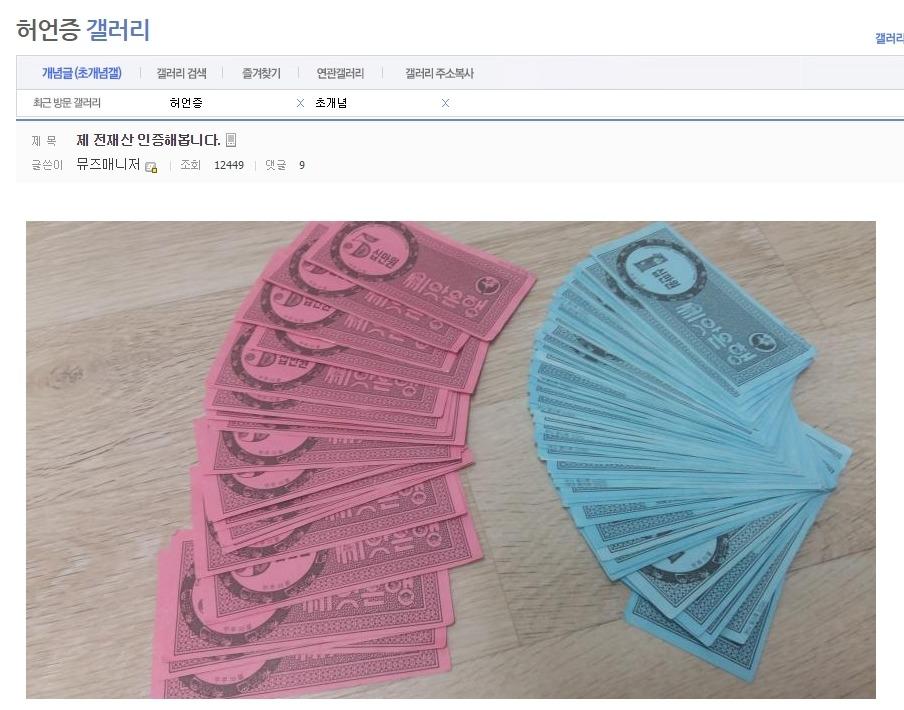Remove 초개념 from recent galleries

coord(445,103)
